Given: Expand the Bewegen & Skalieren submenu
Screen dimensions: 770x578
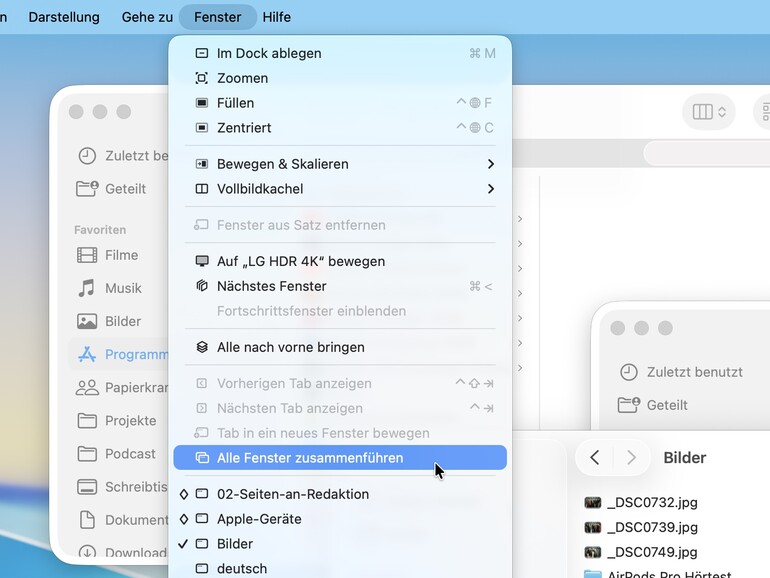Looking at the screenshot, I should [x=340, y=164].
